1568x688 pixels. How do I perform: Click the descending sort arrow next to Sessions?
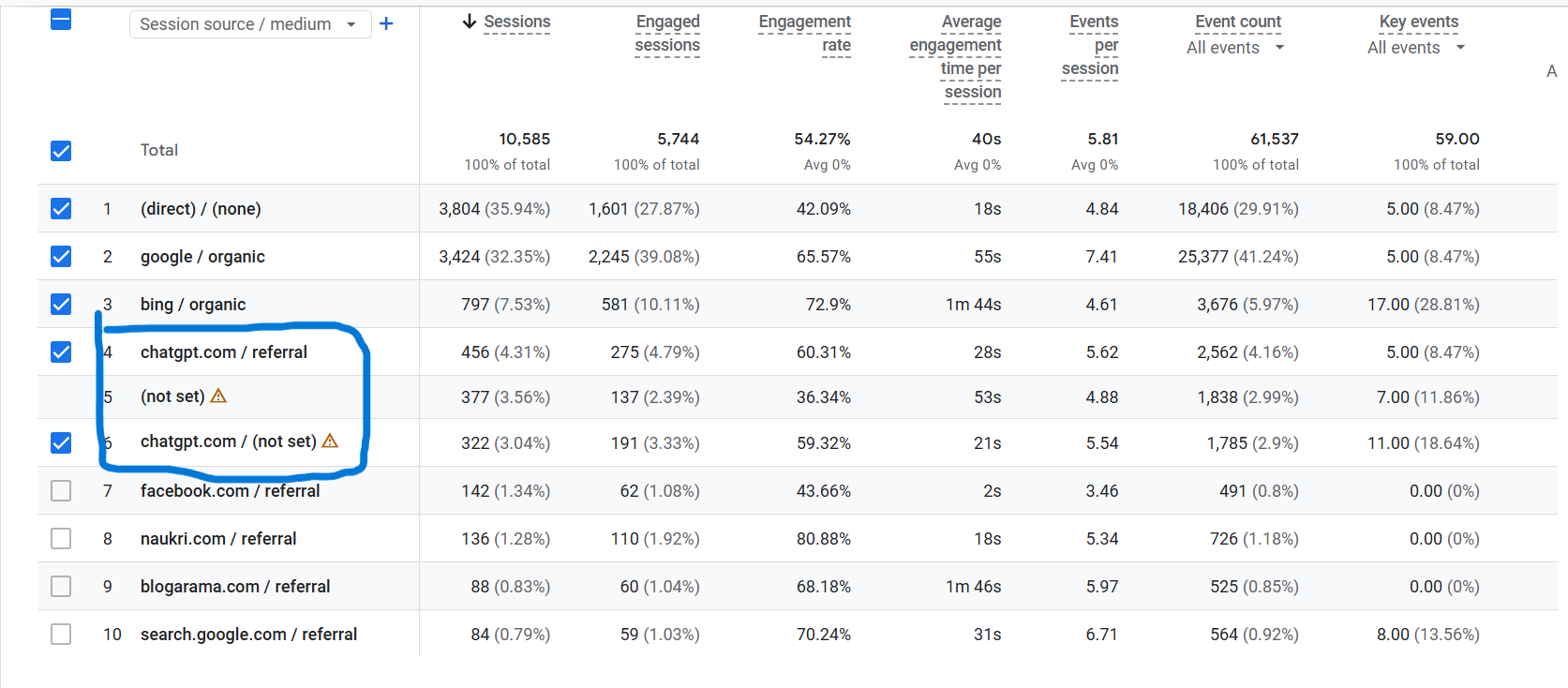pos(469,21)
